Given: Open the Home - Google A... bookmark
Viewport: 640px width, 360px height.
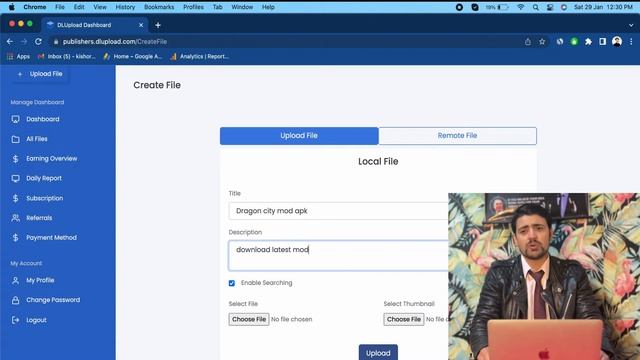Looking at the screenshot, I should click(x=133, y=57).
